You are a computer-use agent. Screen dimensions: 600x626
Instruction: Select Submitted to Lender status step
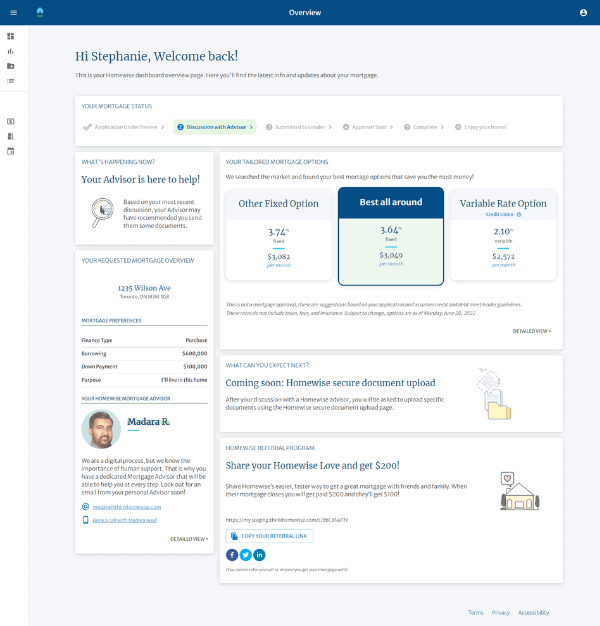pyautogui.click(x=299, y=127)
